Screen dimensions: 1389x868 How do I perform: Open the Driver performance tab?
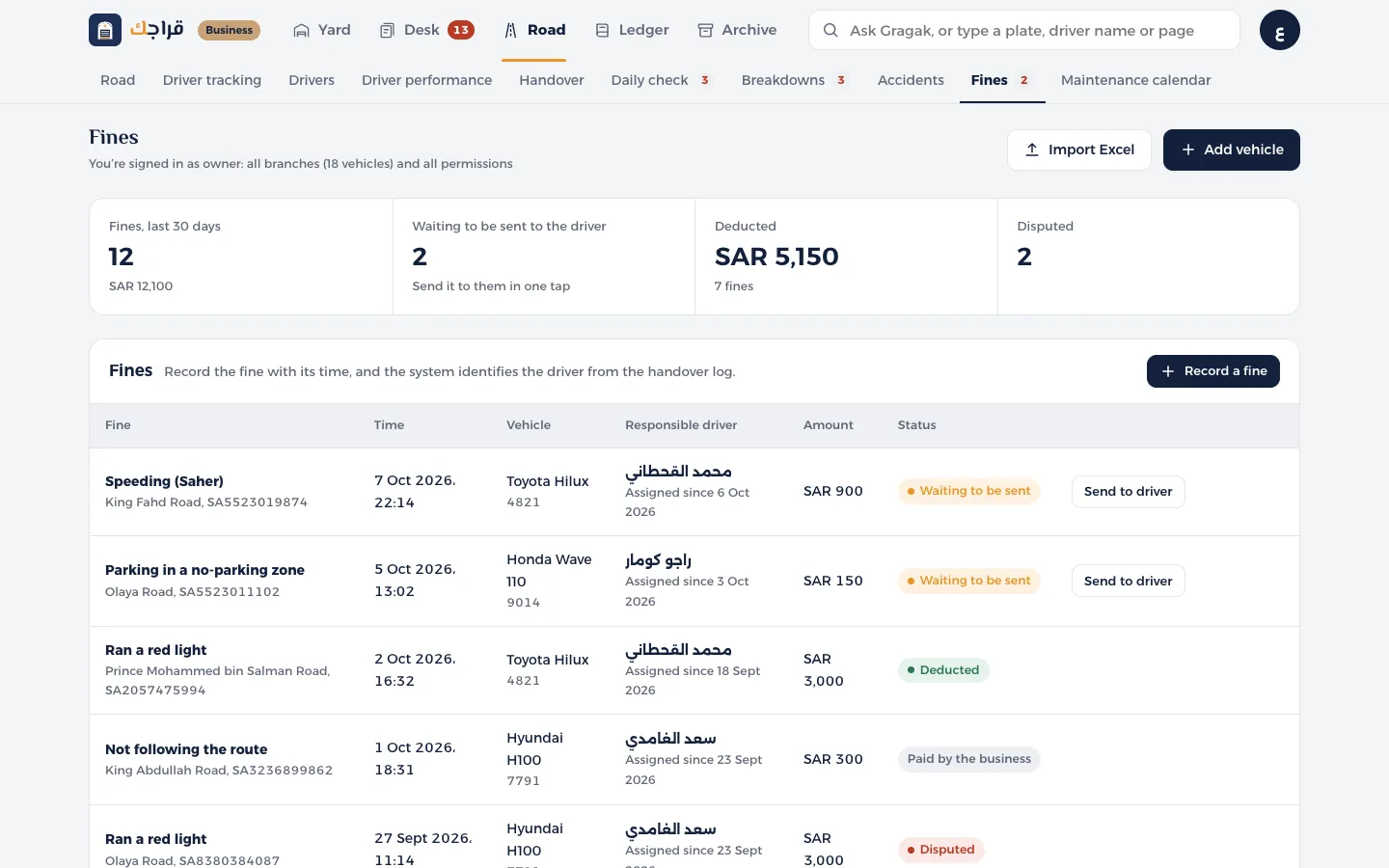point(426,80)
